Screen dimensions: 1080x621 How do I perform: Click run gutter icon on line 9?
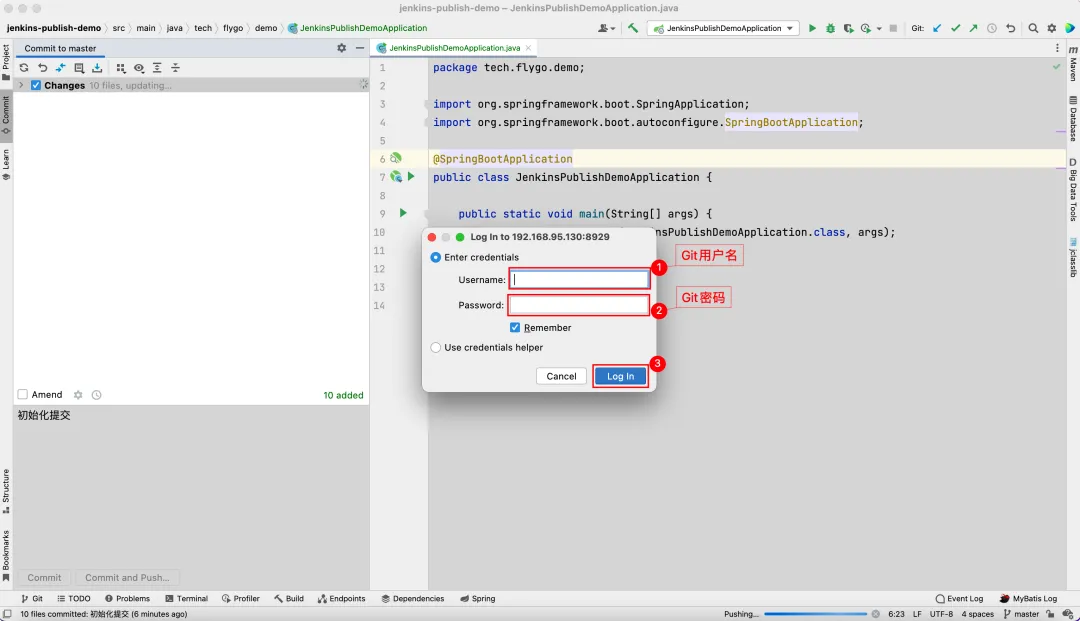tap(403, 213)
